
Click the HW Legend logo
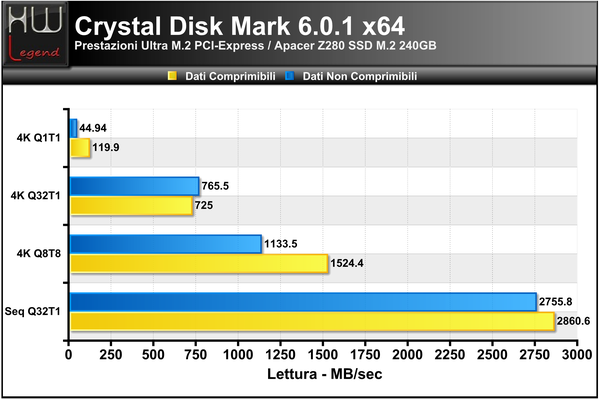(36, 34)
